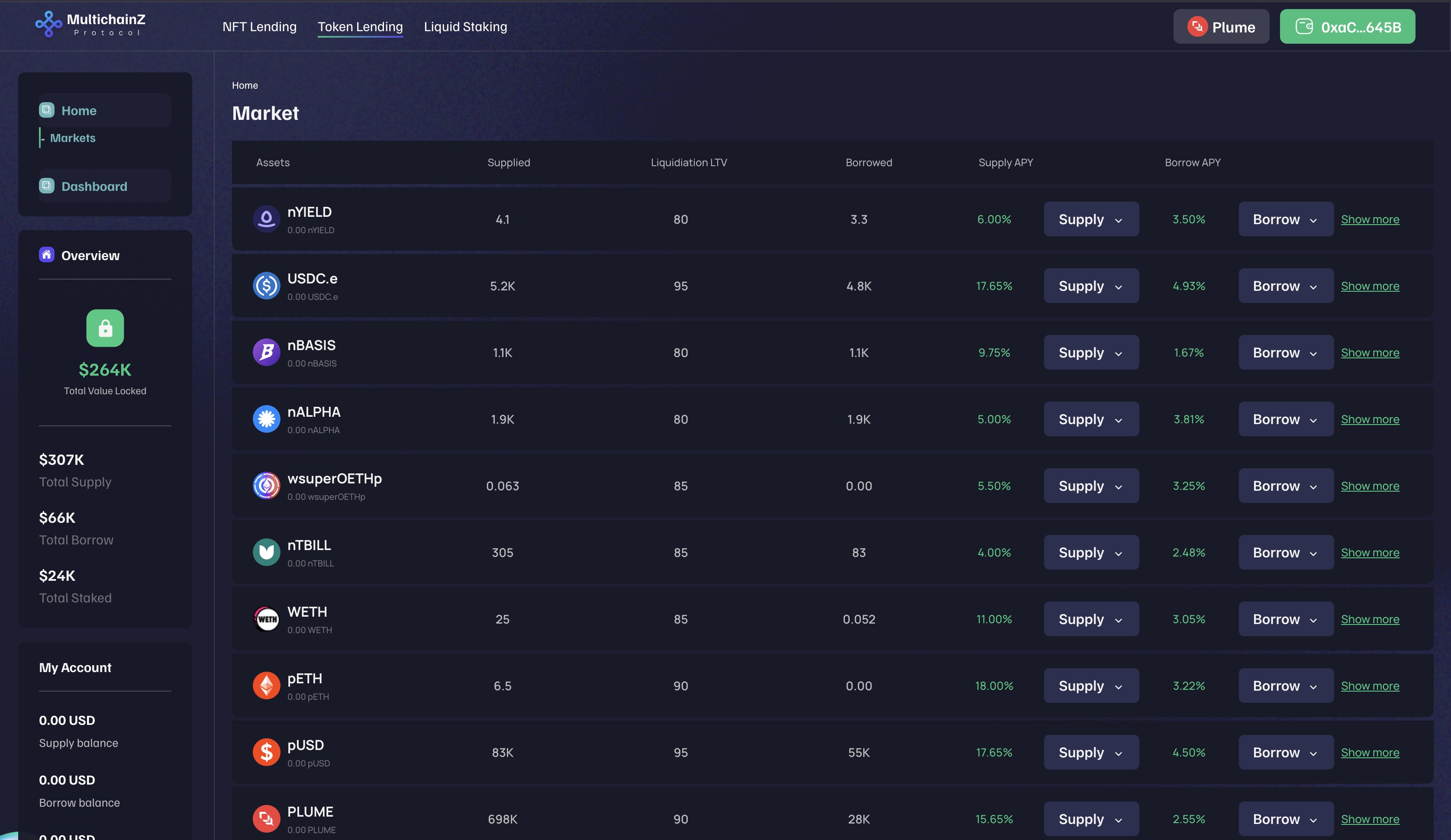
Task: Click the MultichainZ Protocol logo
Action: pos(89,24)
